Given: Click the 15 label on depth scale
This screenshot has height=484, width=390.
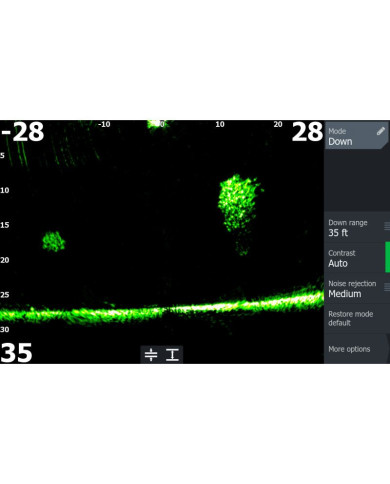Looking at the screenshot, I should pos(5,225).
